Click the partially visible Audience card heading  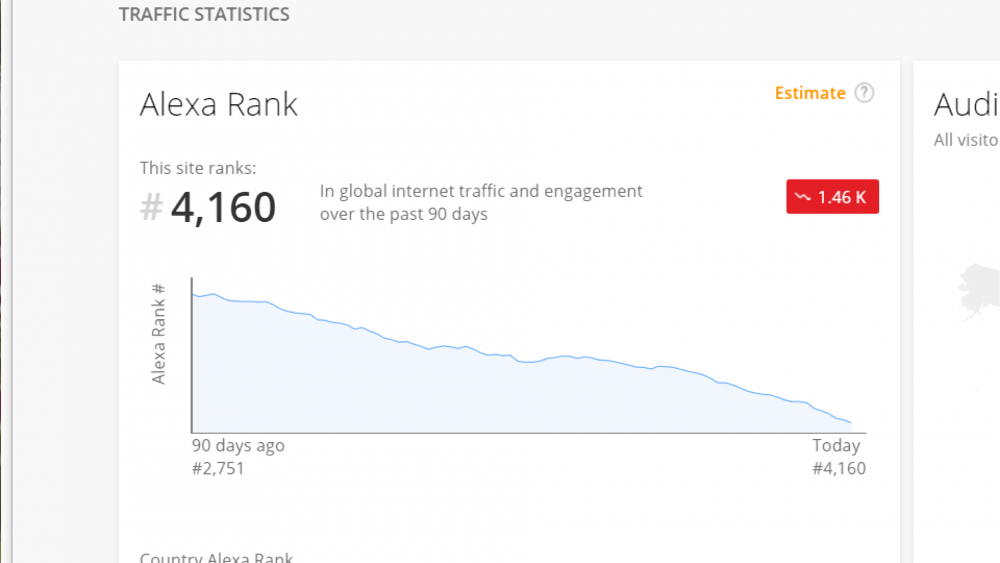point(966,105)
